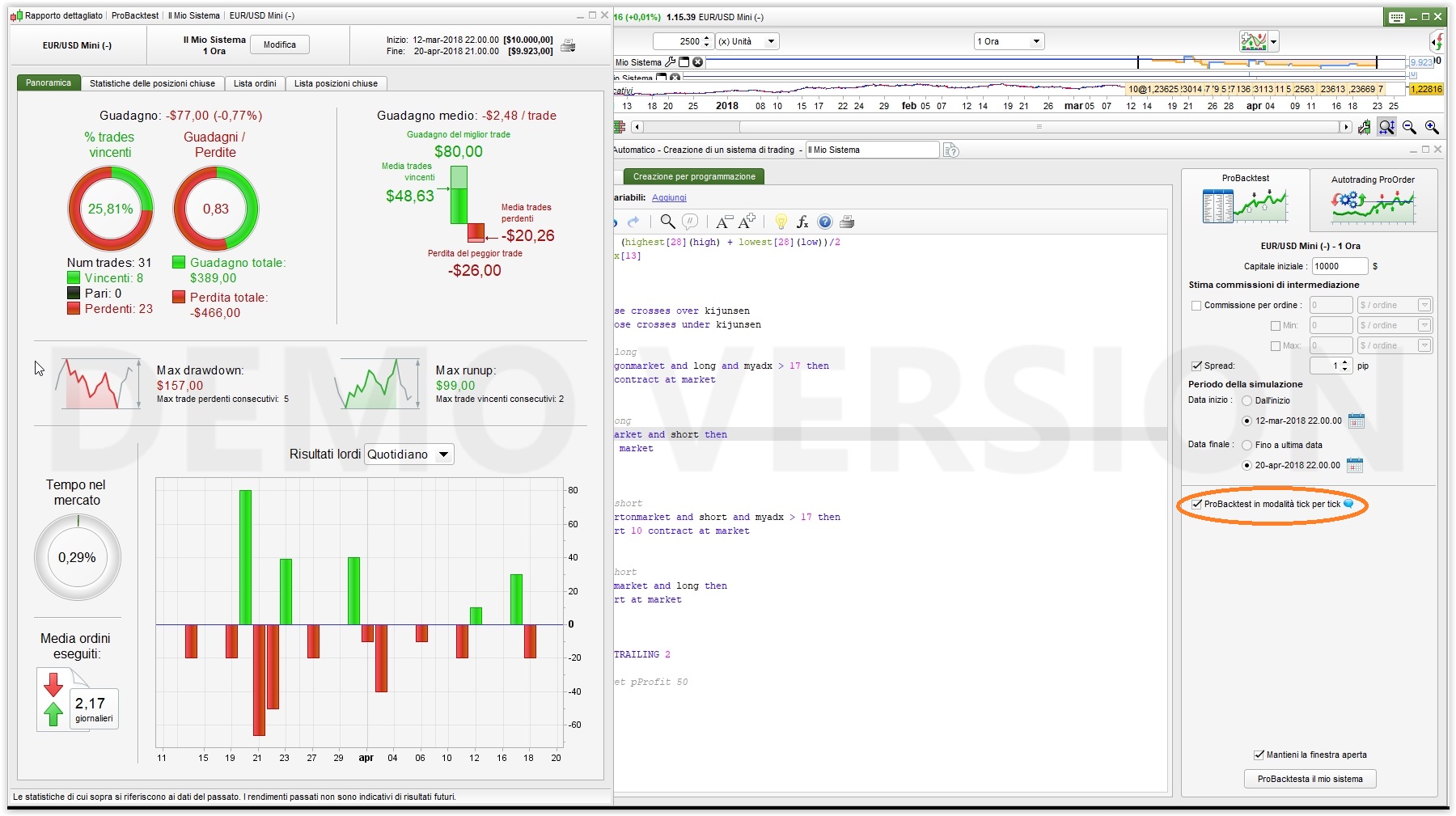1456x816 pixels.
Task: Click the light bulb hints icon
Action: pos(781,222)
